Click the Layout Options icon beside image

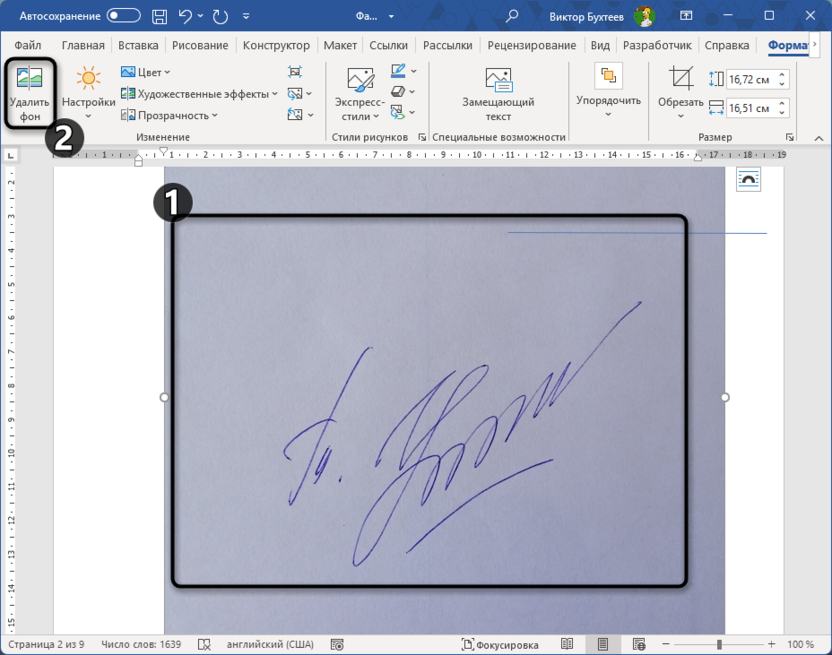coord(748,179)
